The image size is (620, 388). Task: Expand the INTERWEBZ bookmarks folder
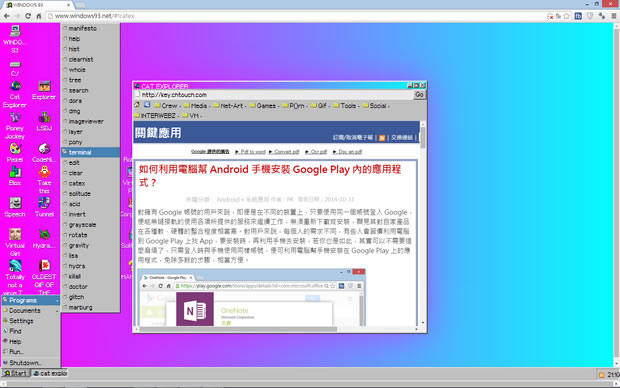156,115
